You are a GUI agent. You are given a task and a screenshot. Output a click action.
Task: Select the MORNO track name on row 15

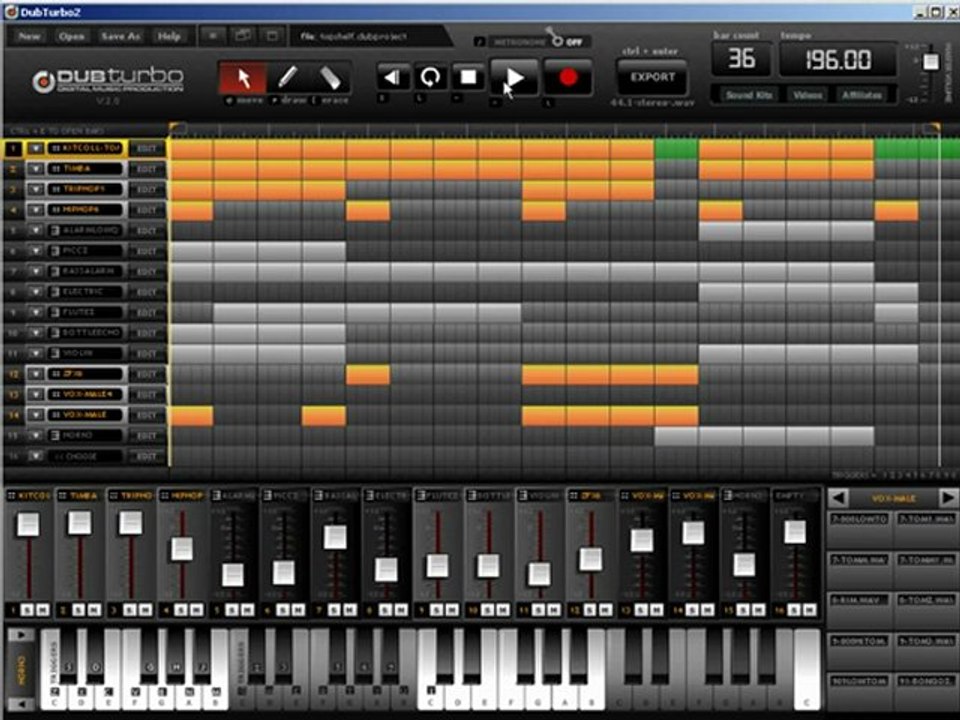[x=85, y=435]
